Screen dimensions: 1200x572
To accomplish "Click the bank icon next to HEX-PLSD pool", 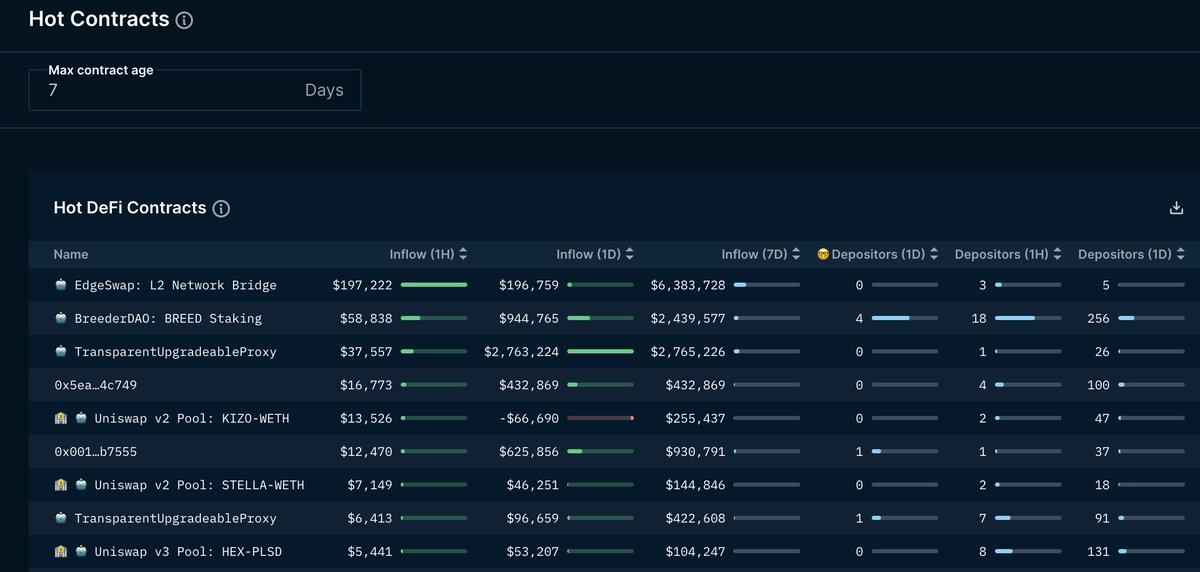I will click(61, 552).
